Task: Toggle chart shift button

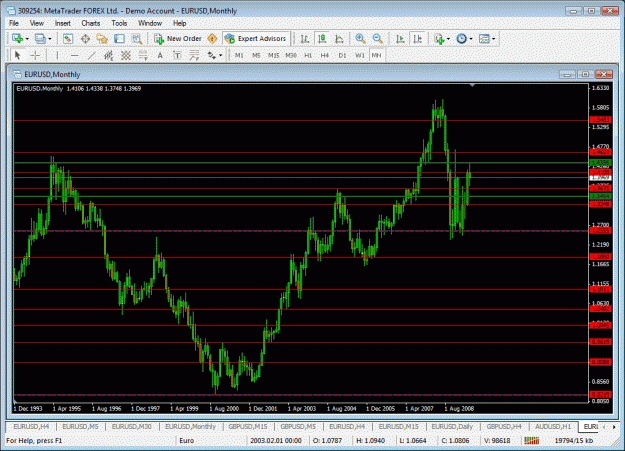Action: click(x=418, y=39)
